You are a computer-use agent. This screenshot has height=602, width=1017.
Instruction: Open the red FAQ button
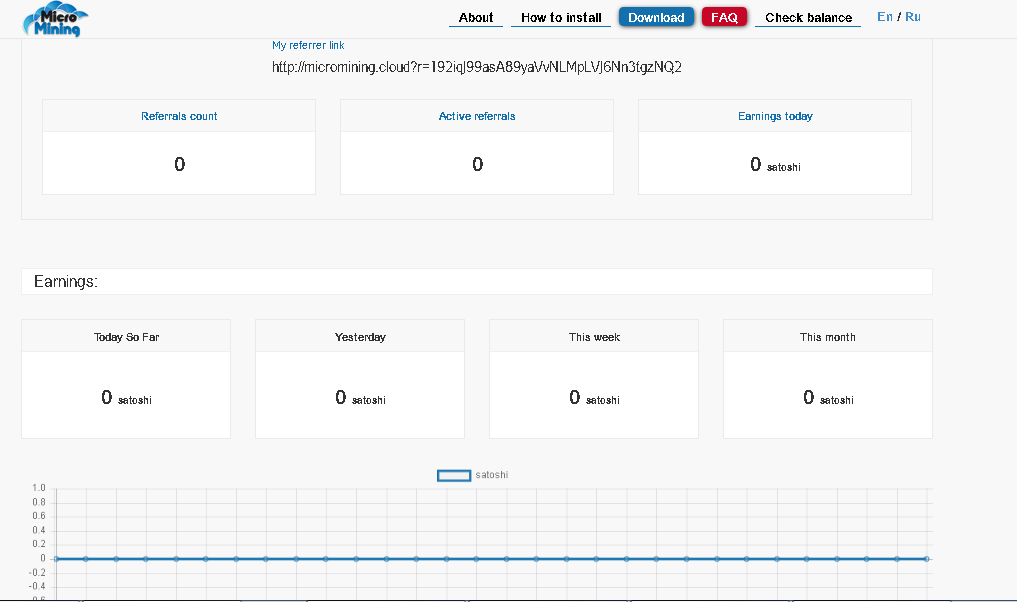pos(724,17)
